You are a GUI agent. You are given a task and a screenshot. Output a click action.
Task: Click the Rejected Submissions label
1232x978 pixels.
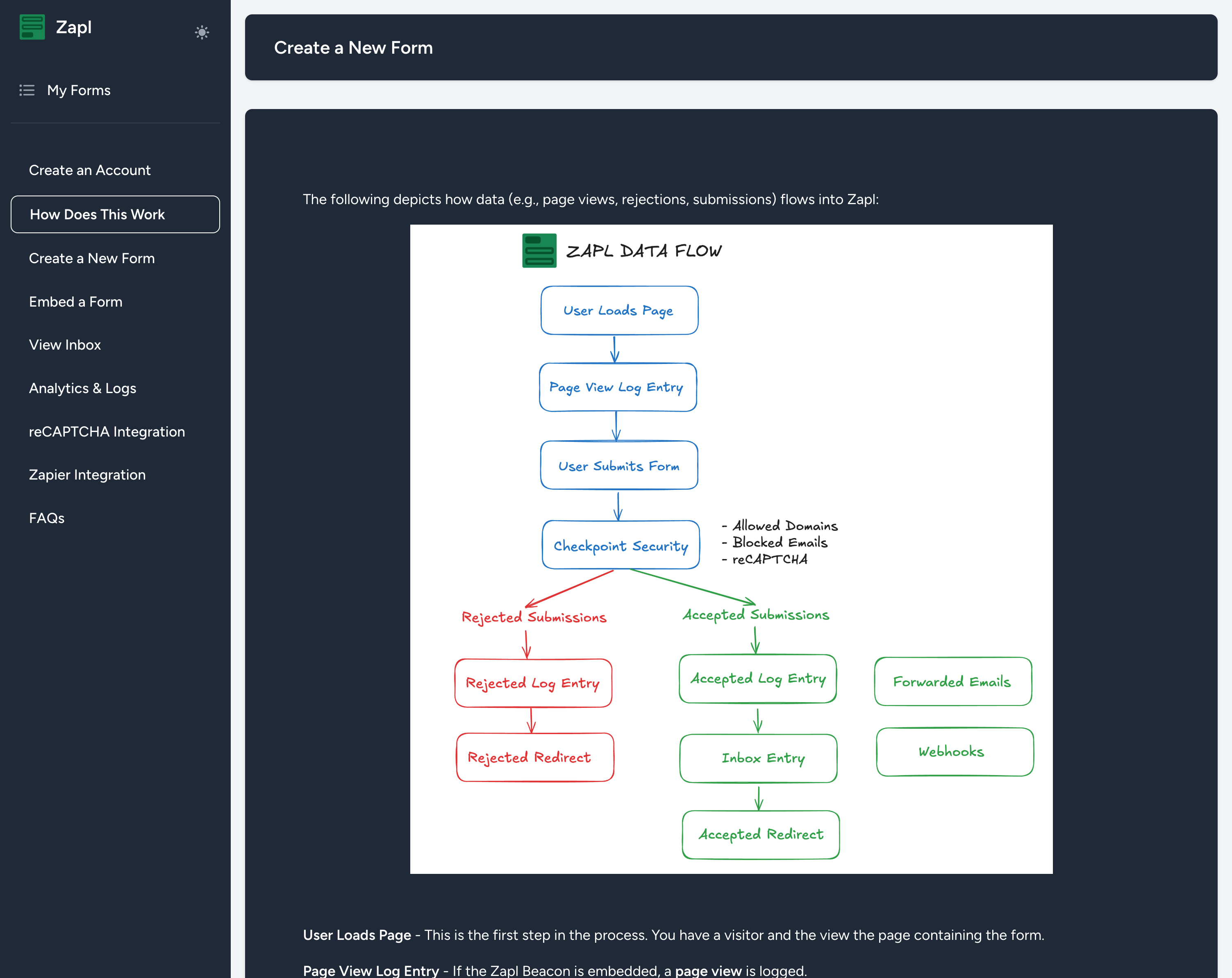click(x=534, y=617)
